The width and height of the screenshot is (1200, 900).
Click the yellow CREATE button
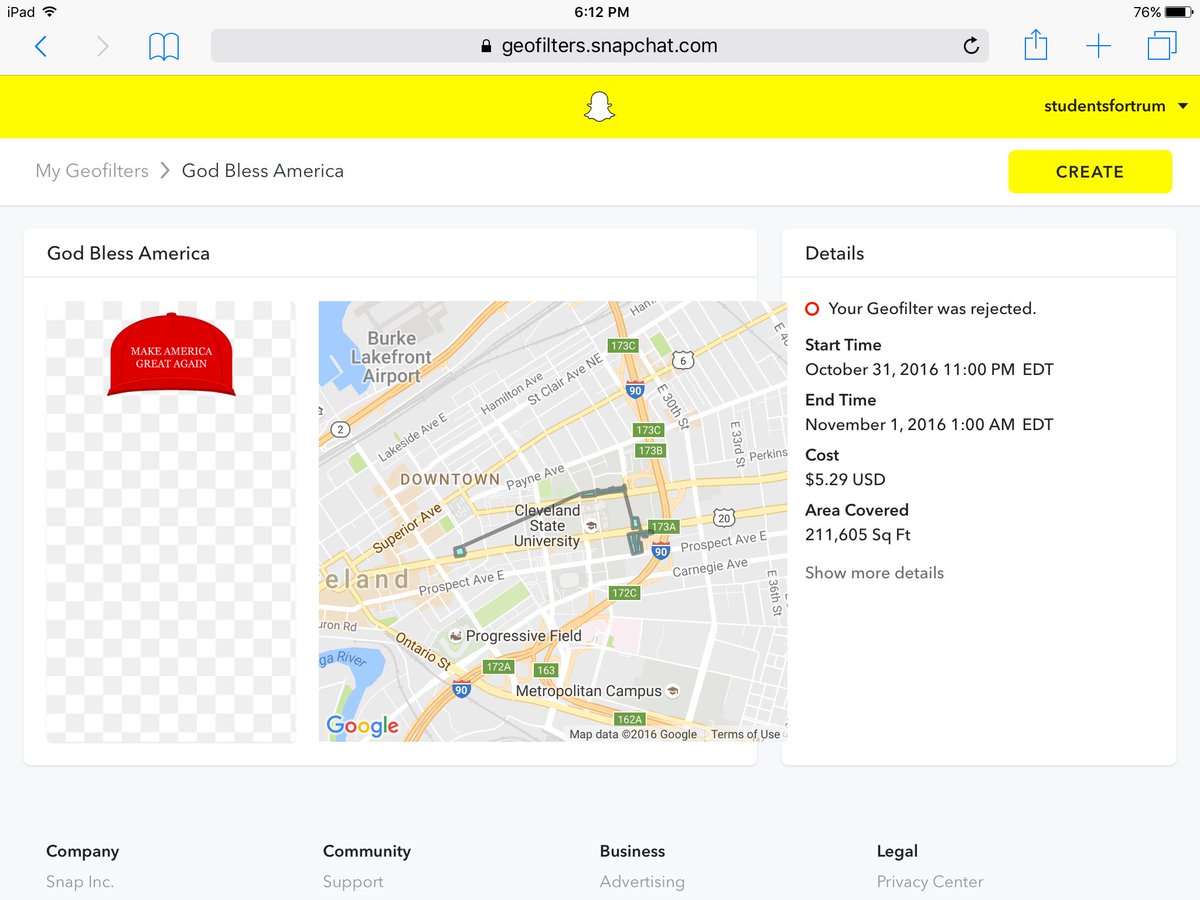(1089, 171)
